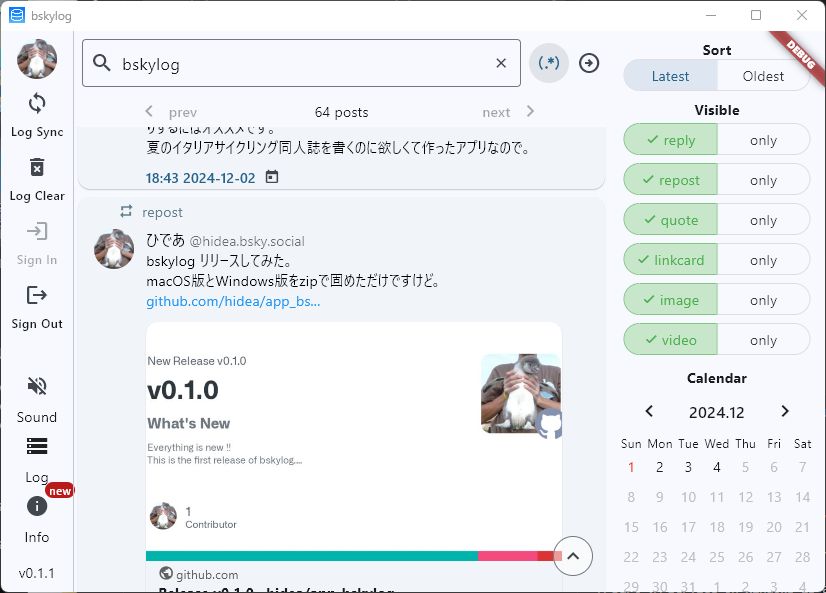Open the Log list icon
This screenshot has width=826, height=593.
pyautogui.click(x=37, y=446)
